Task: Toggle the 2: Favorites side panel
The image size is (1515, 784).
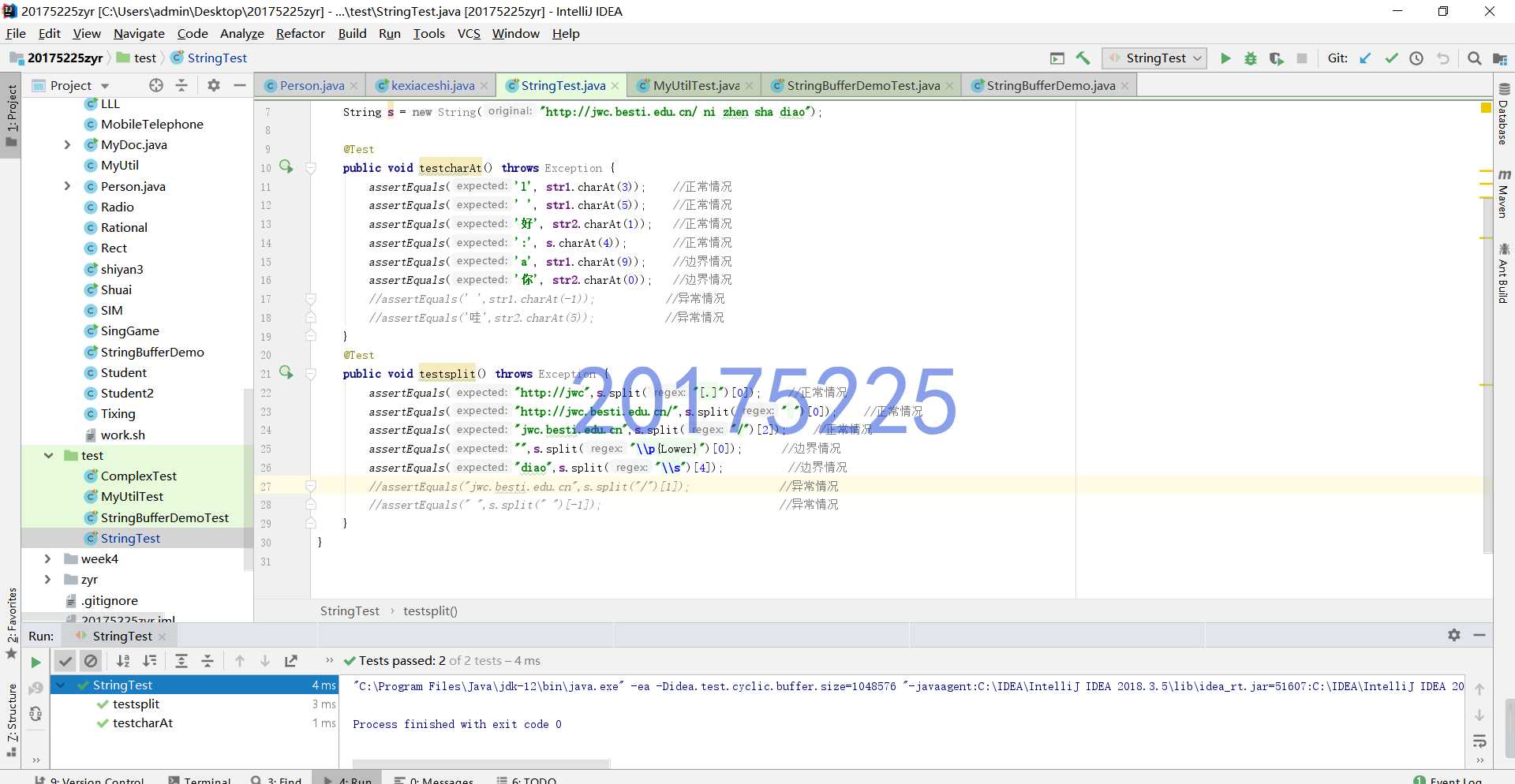Action: click(11, 623)
